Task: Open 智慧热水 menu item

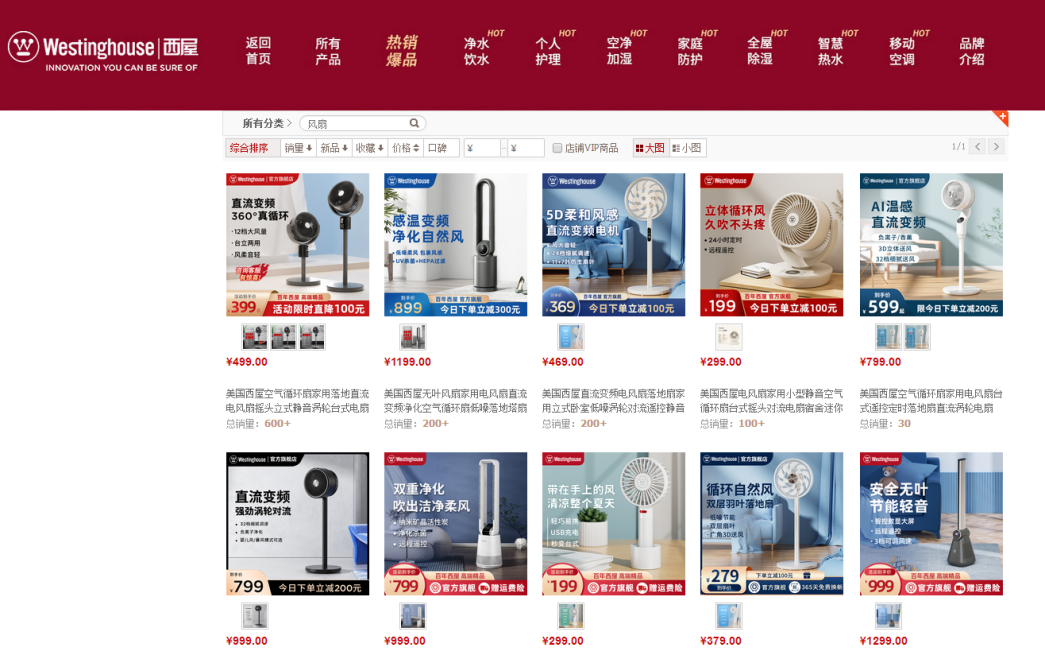Action: coord(830,51)
